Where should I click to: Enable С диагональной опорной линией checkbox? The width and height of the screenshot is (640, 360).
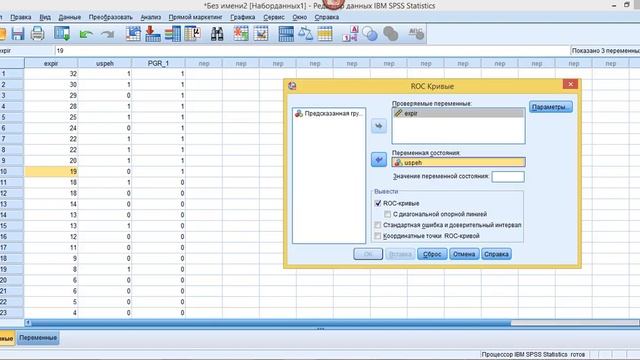pos(388,214)
